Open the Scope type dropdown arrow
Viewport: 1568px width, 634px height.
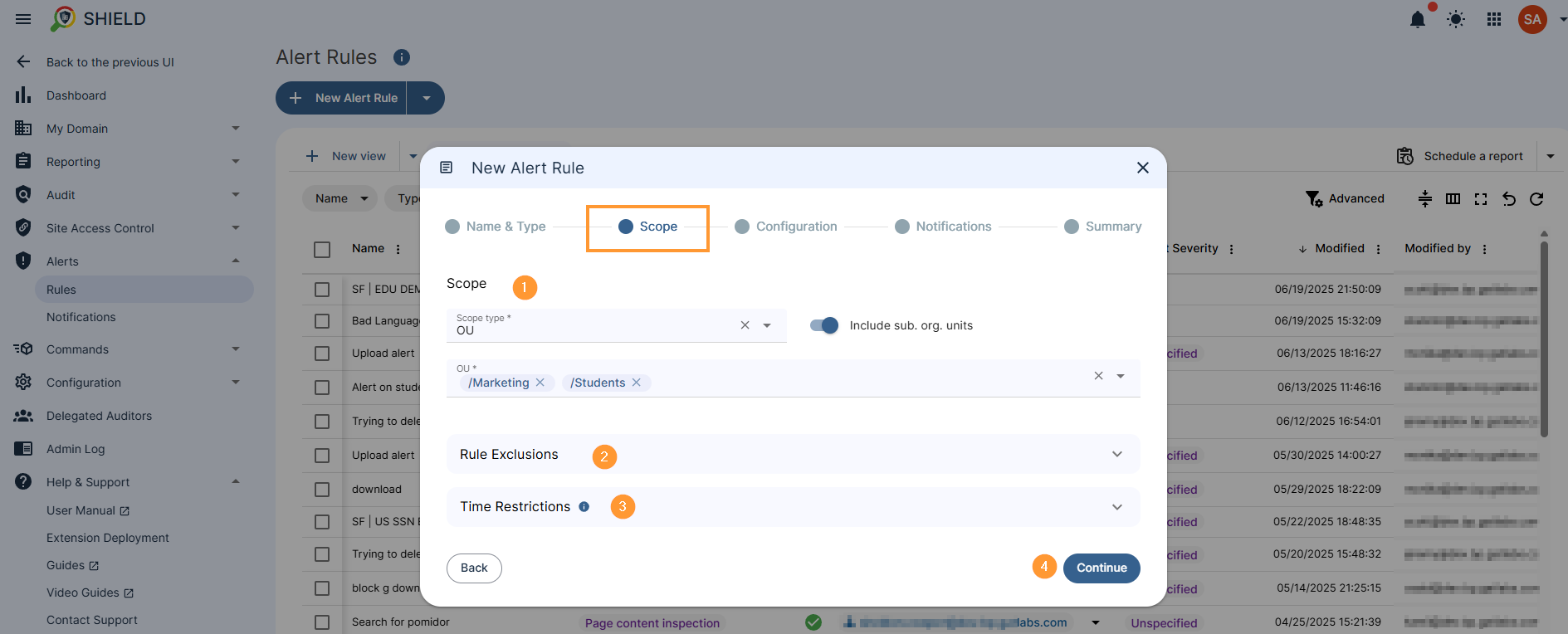[x=767, y=325]
